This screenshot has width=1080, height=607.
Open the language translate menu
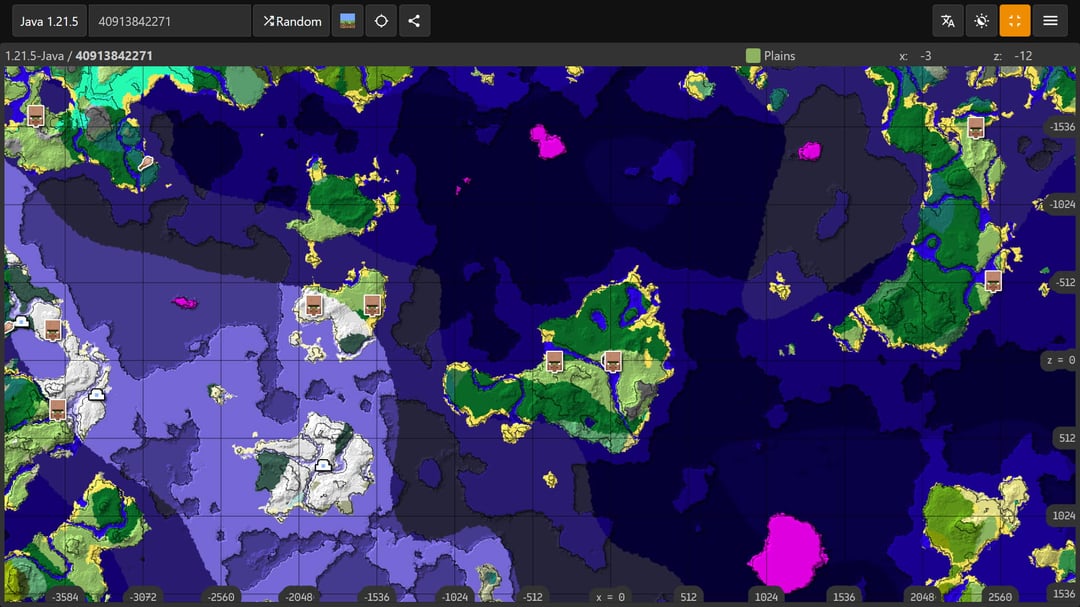click(x=948, y=21)
